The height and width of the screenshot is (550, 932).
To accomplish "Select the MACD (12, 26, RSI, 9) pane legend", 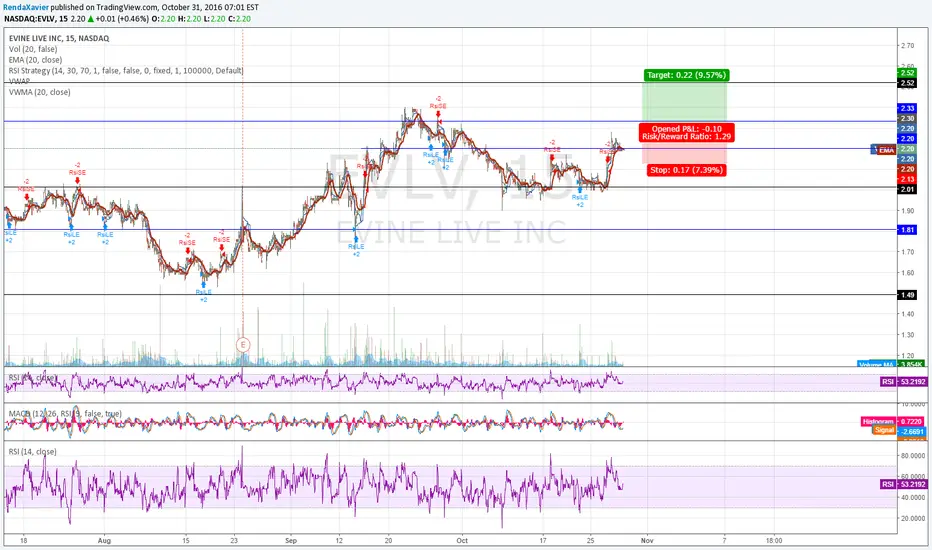I will pos(65,413).
